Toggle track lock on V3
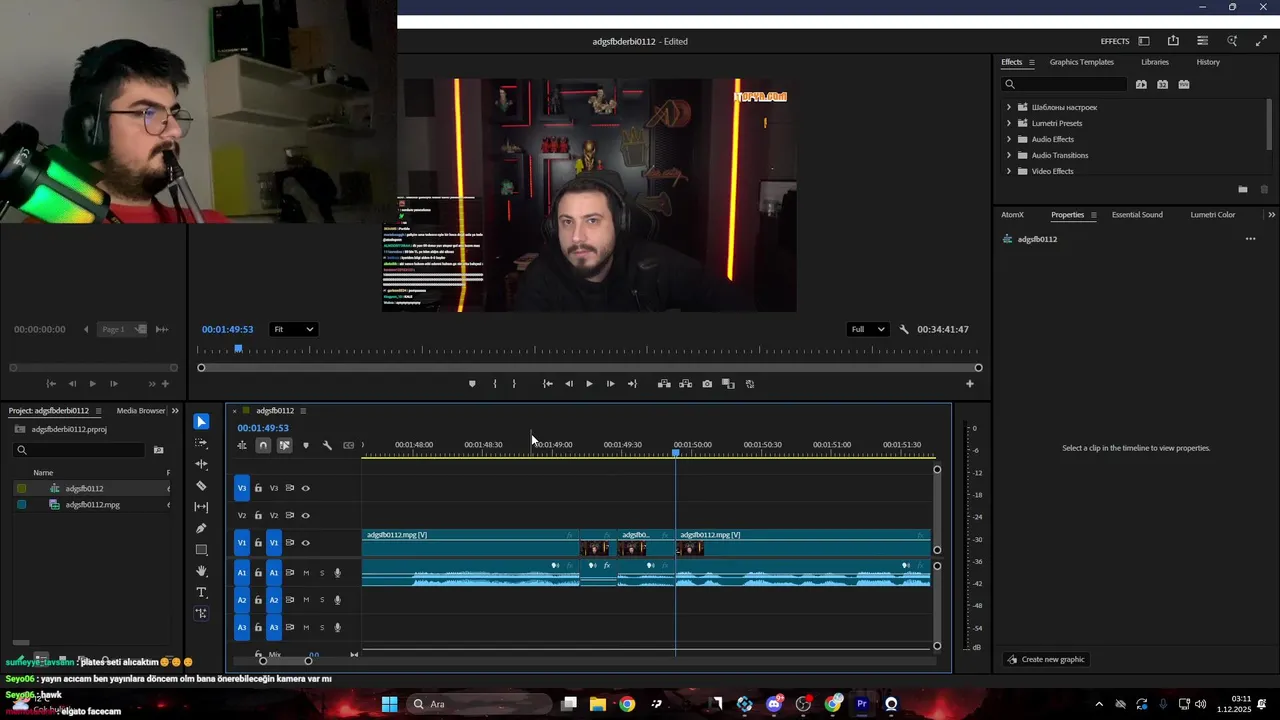1280x720 pixels. coord(258,488)
